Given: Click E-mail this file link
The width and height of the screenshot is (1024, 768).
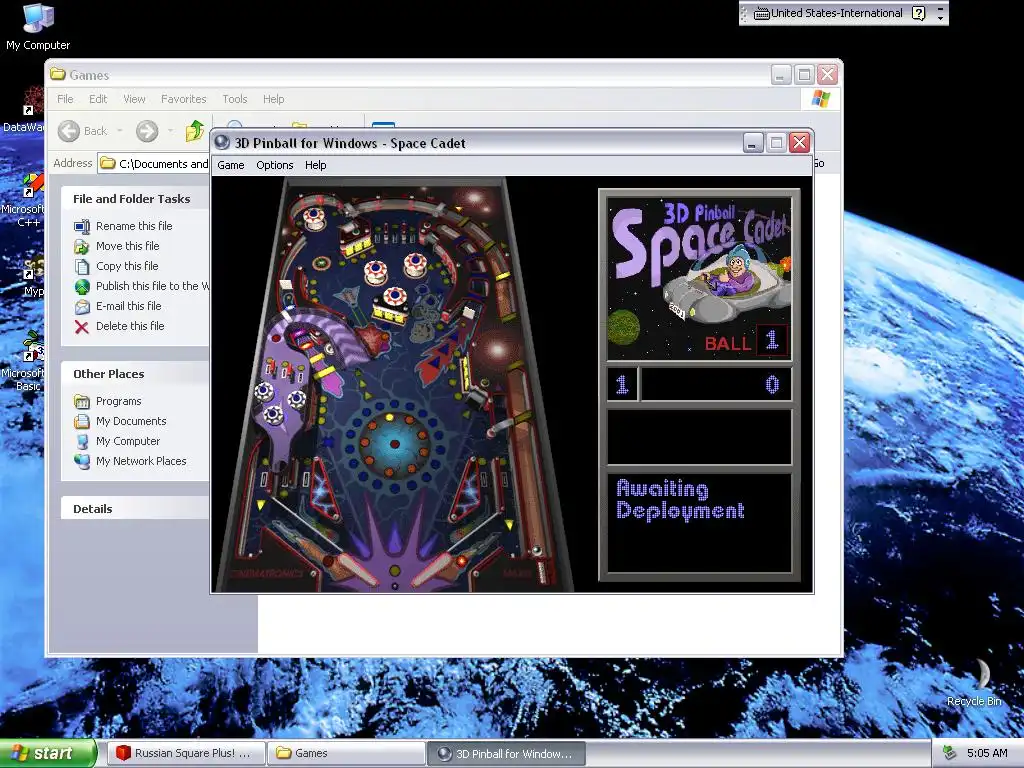Looking at the screenshot, I should click(128, 306).
